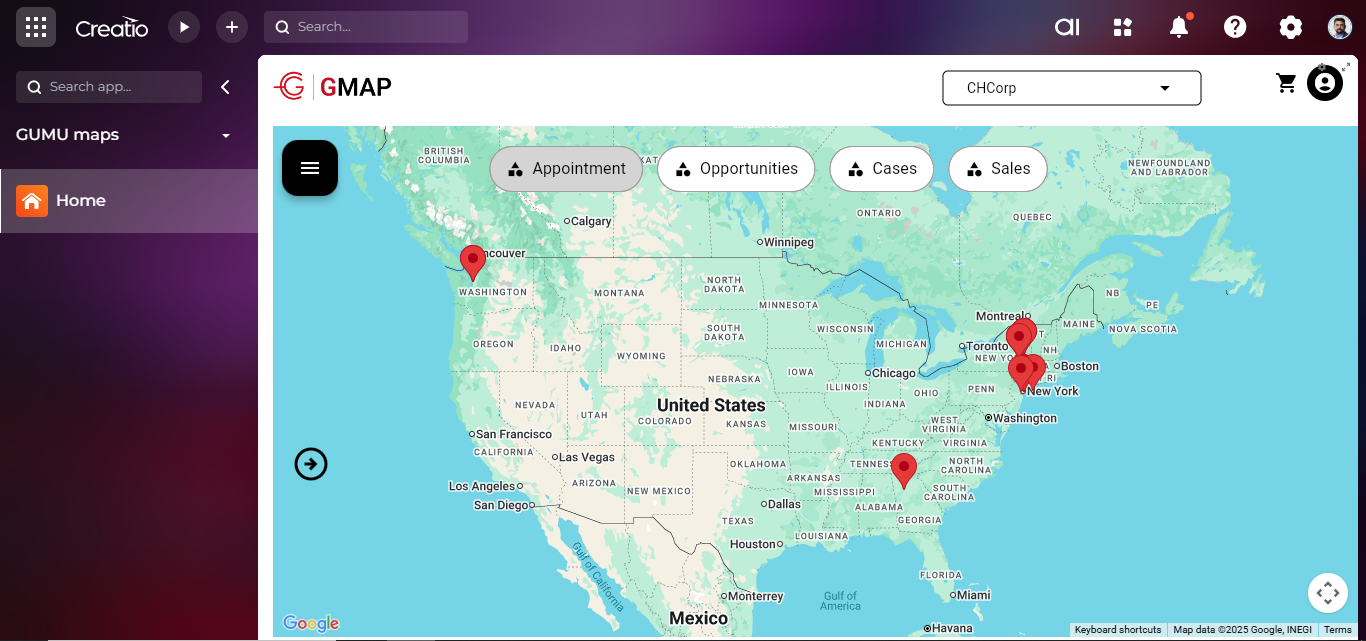Viewport: 1366px width, 641px height.
Task: Open the map camera controls button
Action: coord(1328,593)
